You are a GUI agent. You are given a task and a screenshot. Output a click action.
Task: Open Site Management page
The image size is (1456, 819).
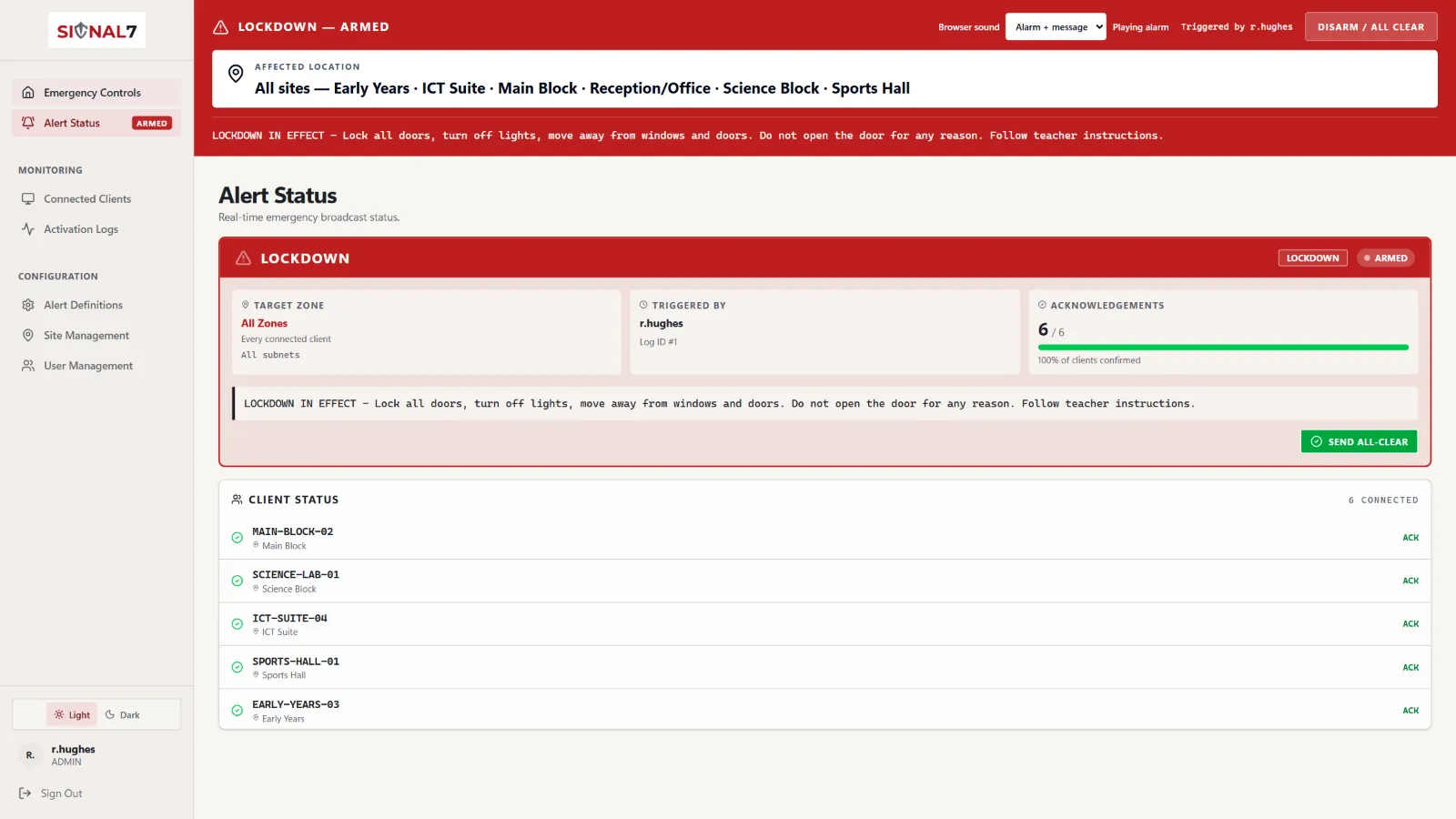[x=96, y=335]
